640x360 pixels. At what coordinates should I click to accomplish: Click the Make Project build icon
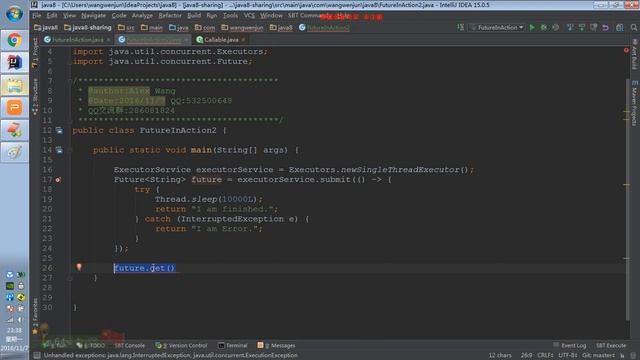click(460, 27)
